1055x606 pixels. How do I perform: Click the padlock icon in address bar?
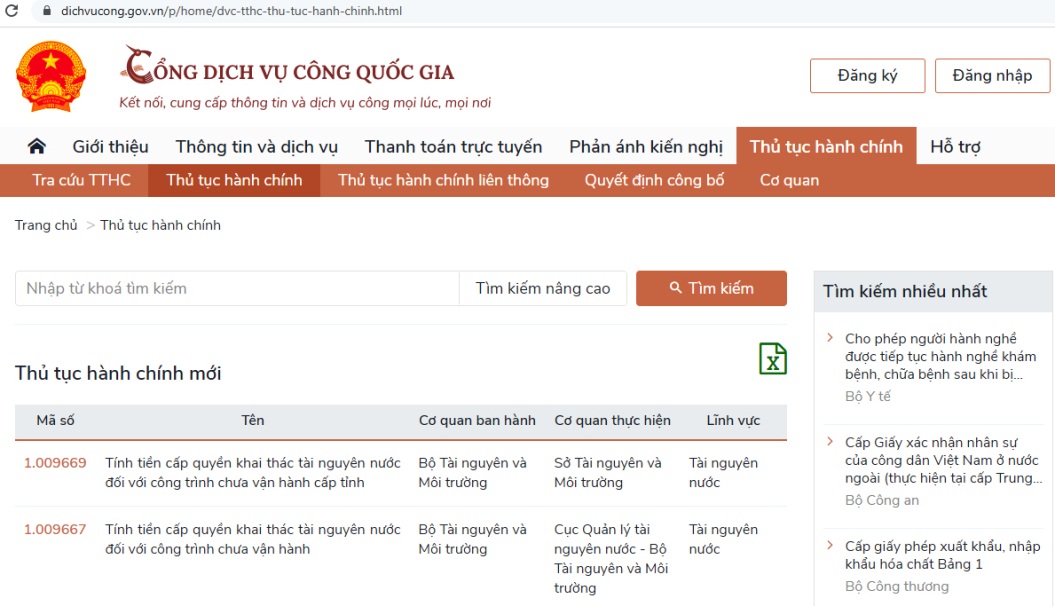(44, 11)
